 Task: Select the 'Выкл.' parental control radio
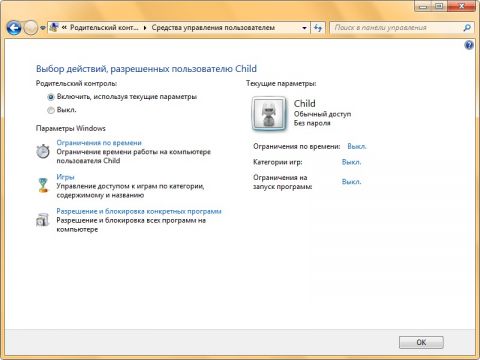[51, 110]
